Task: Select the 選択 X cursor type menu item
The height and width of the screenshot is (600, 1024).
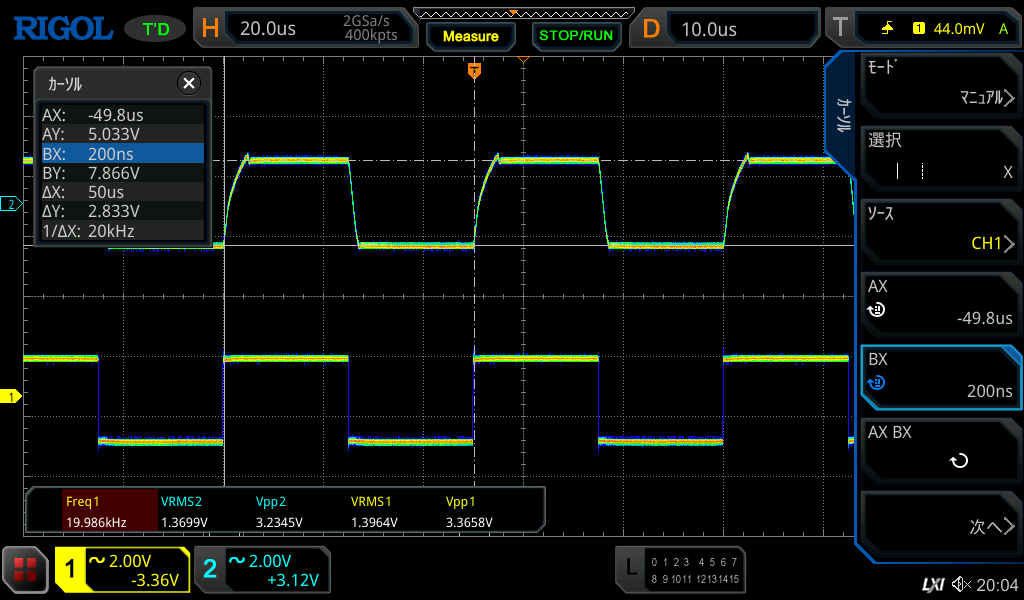Action: 940,157
